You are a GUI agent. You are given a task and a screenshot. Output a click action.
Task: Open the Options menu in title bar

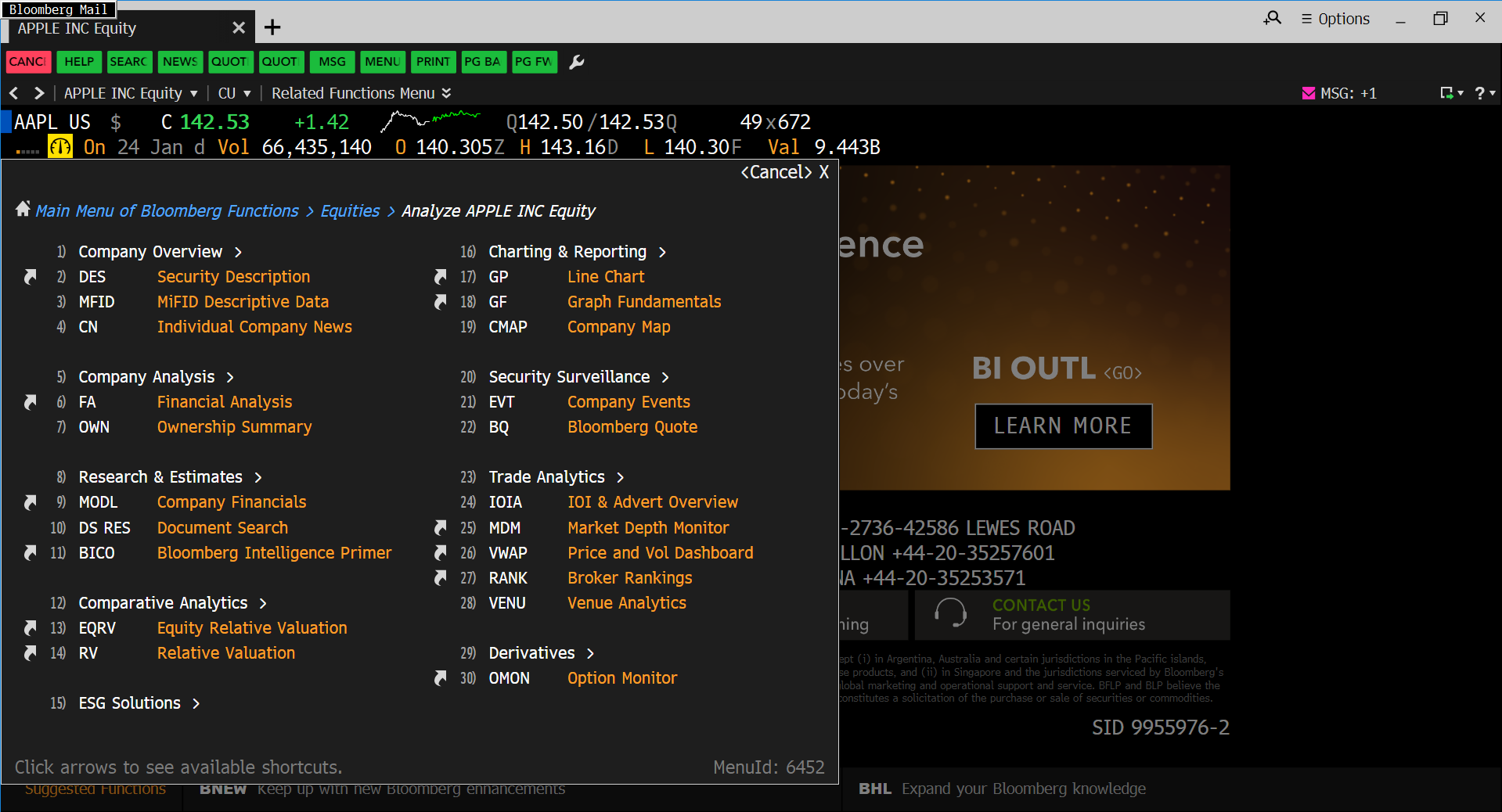tap(1335, 19)
